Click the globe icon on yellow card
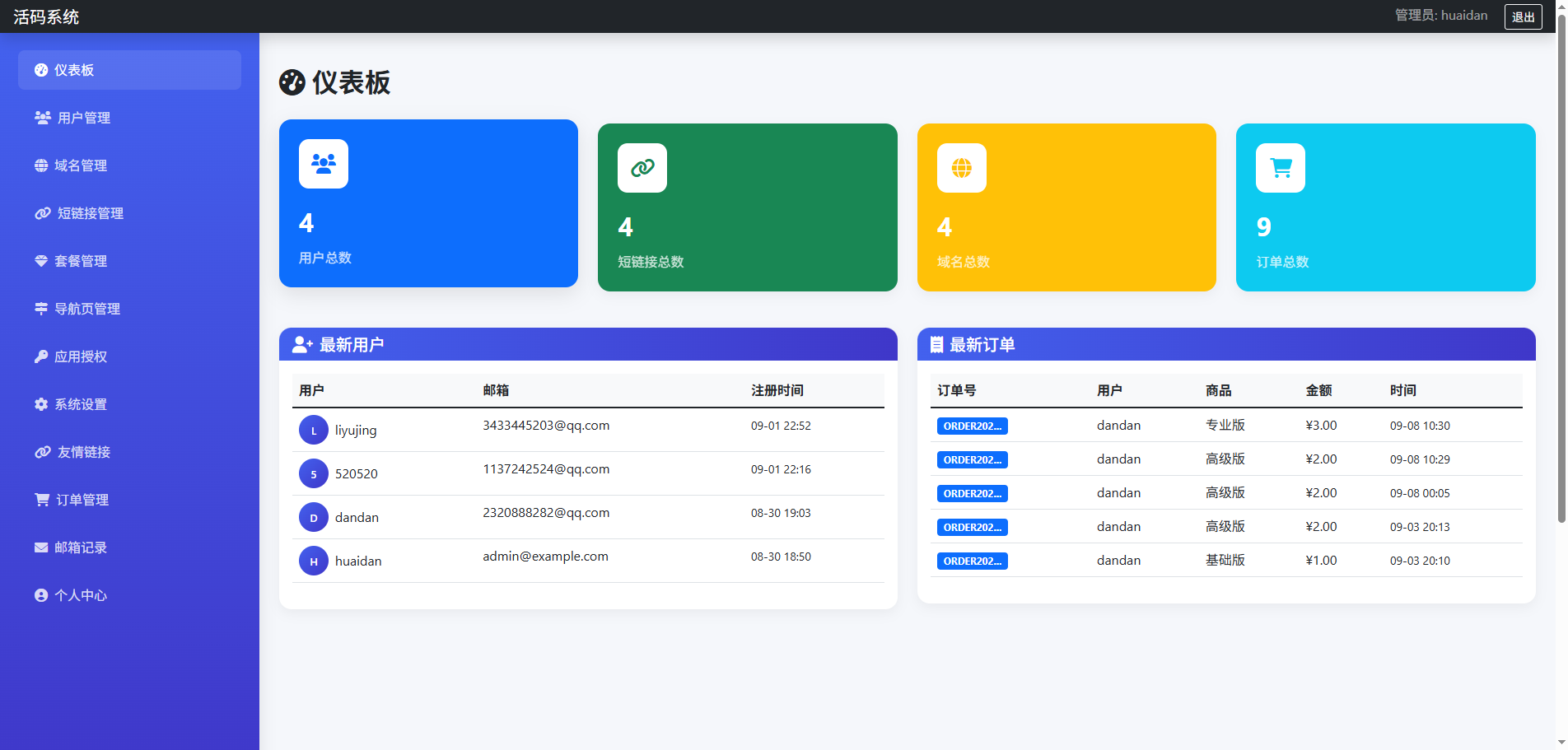The image size is (1568, 750). tap(961, 168)
